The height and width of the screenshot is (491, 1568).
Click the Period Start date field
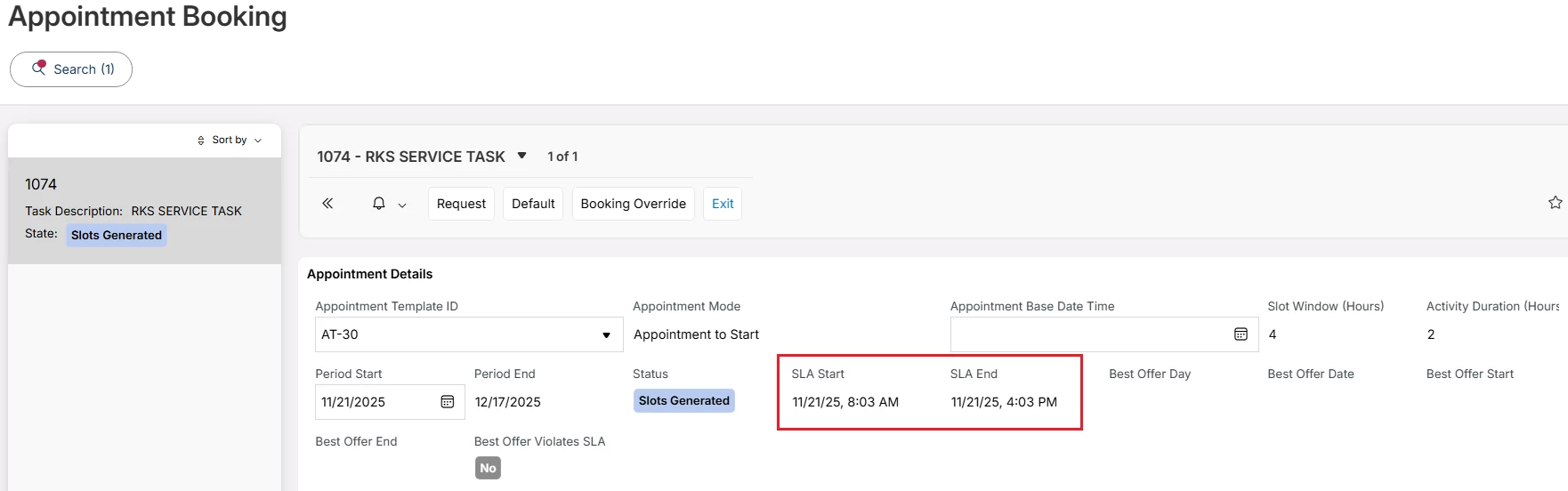coord(374,402)
